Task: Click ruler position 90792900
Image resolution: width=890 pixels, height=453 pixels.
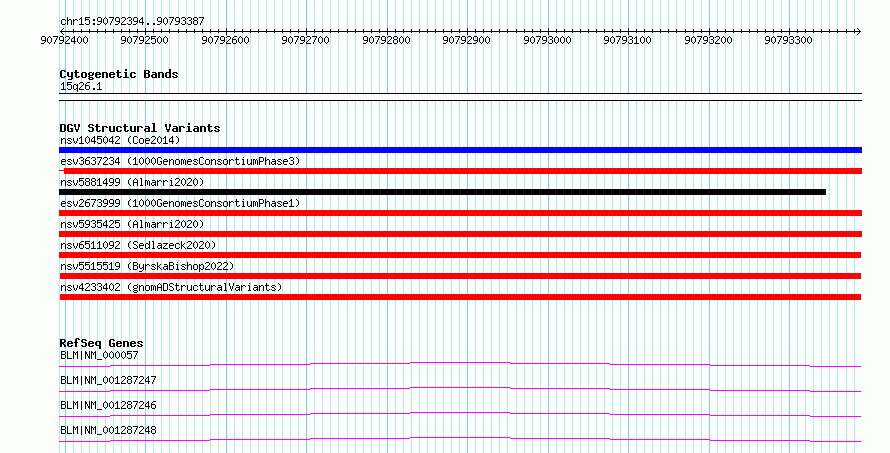Action: pyautogui.click(x=467, y=40)
